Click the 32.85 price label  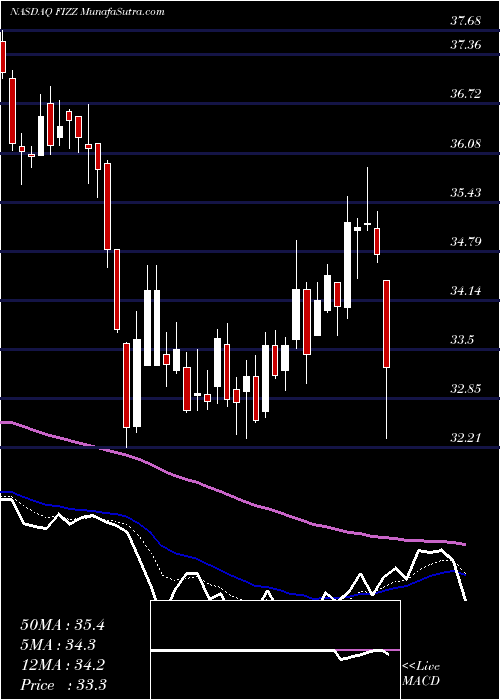(466, 388)
